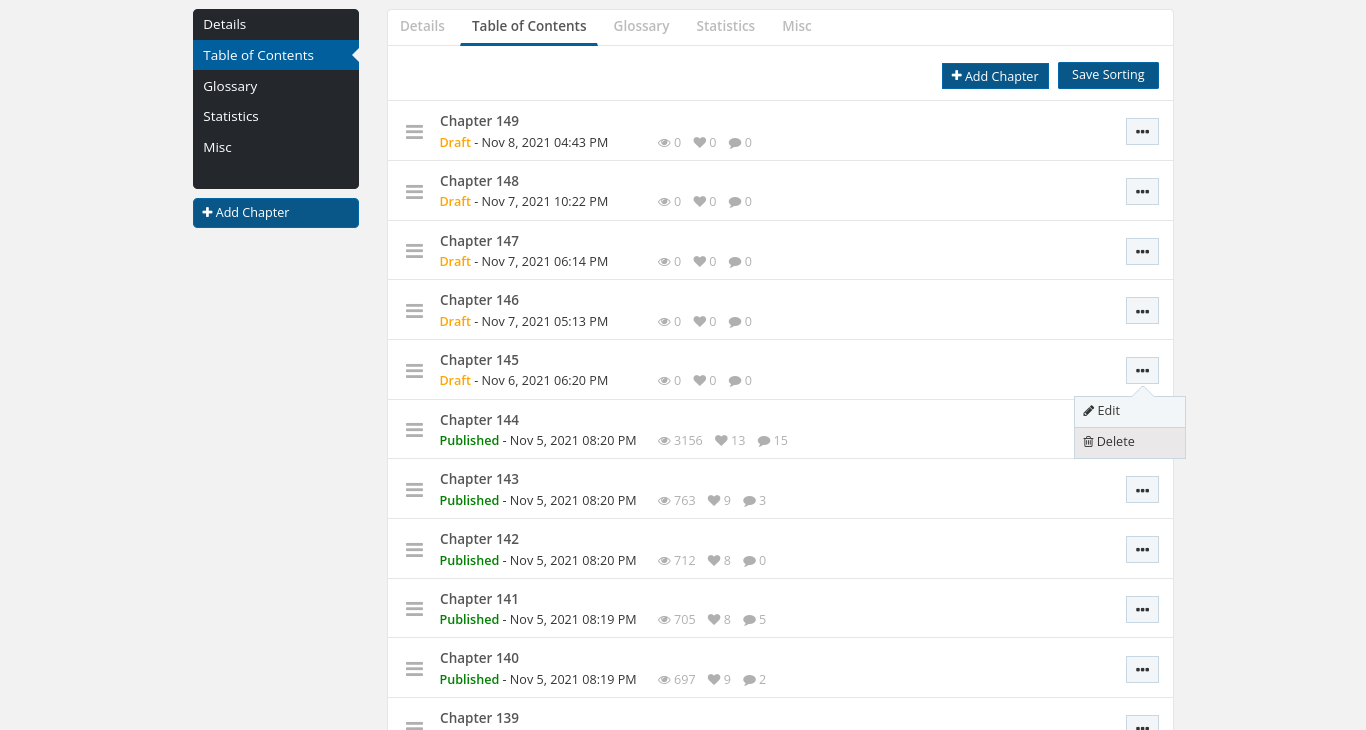Open Chapter 146 by clicking its title
1366x730 pixels.
(479, 299)
